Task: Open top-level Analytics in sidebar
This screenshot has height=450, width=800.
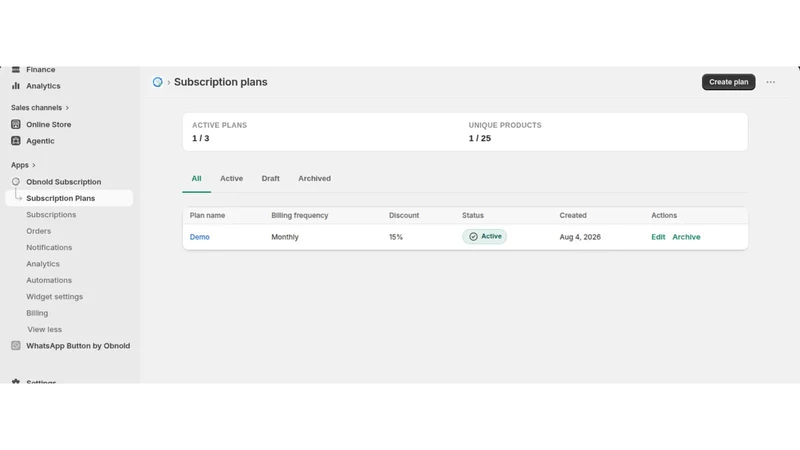Action: click(43, 86)
